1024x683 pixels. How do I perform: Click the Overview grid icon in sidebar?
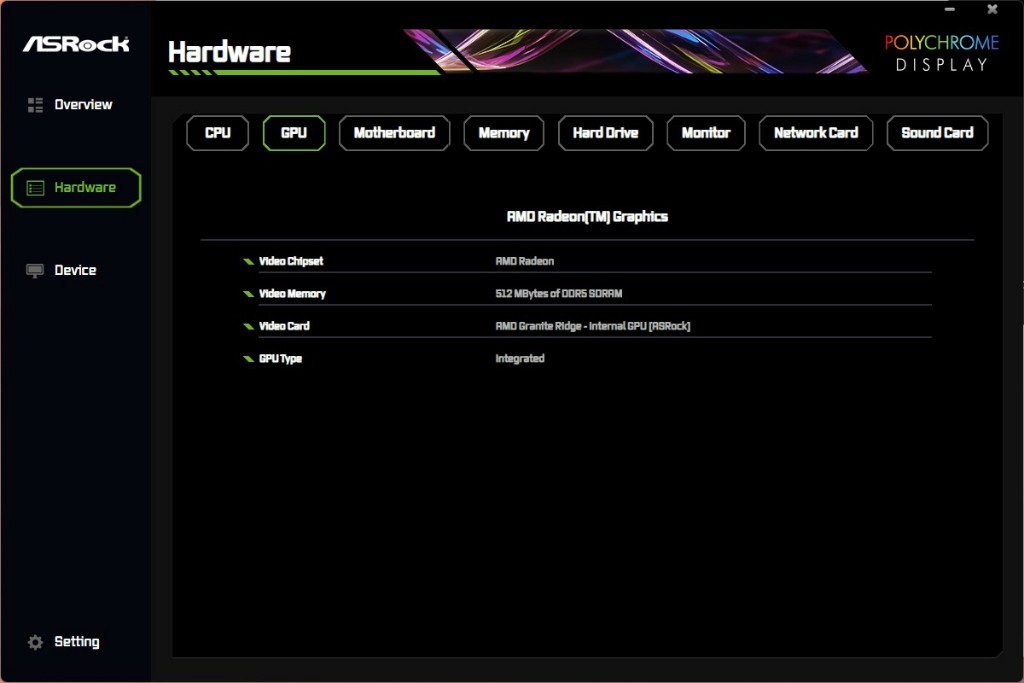[35, 105]
